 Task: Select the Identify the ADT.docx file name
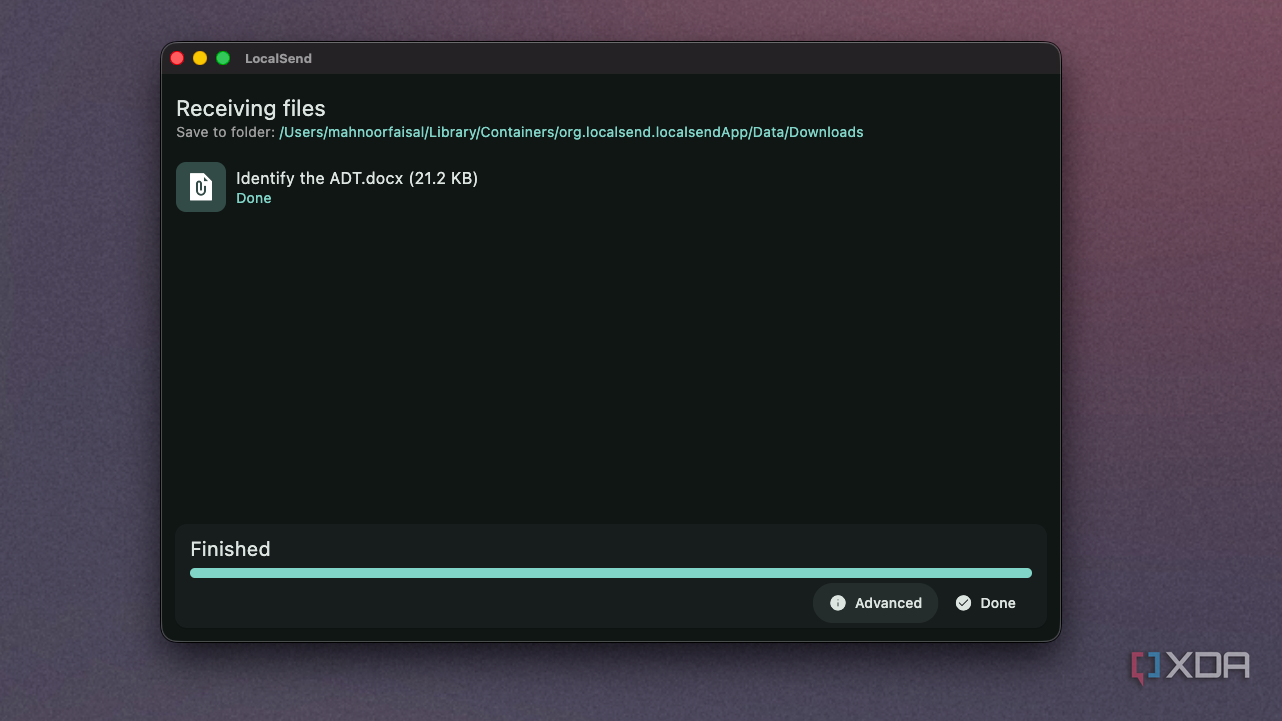[357, 178]
